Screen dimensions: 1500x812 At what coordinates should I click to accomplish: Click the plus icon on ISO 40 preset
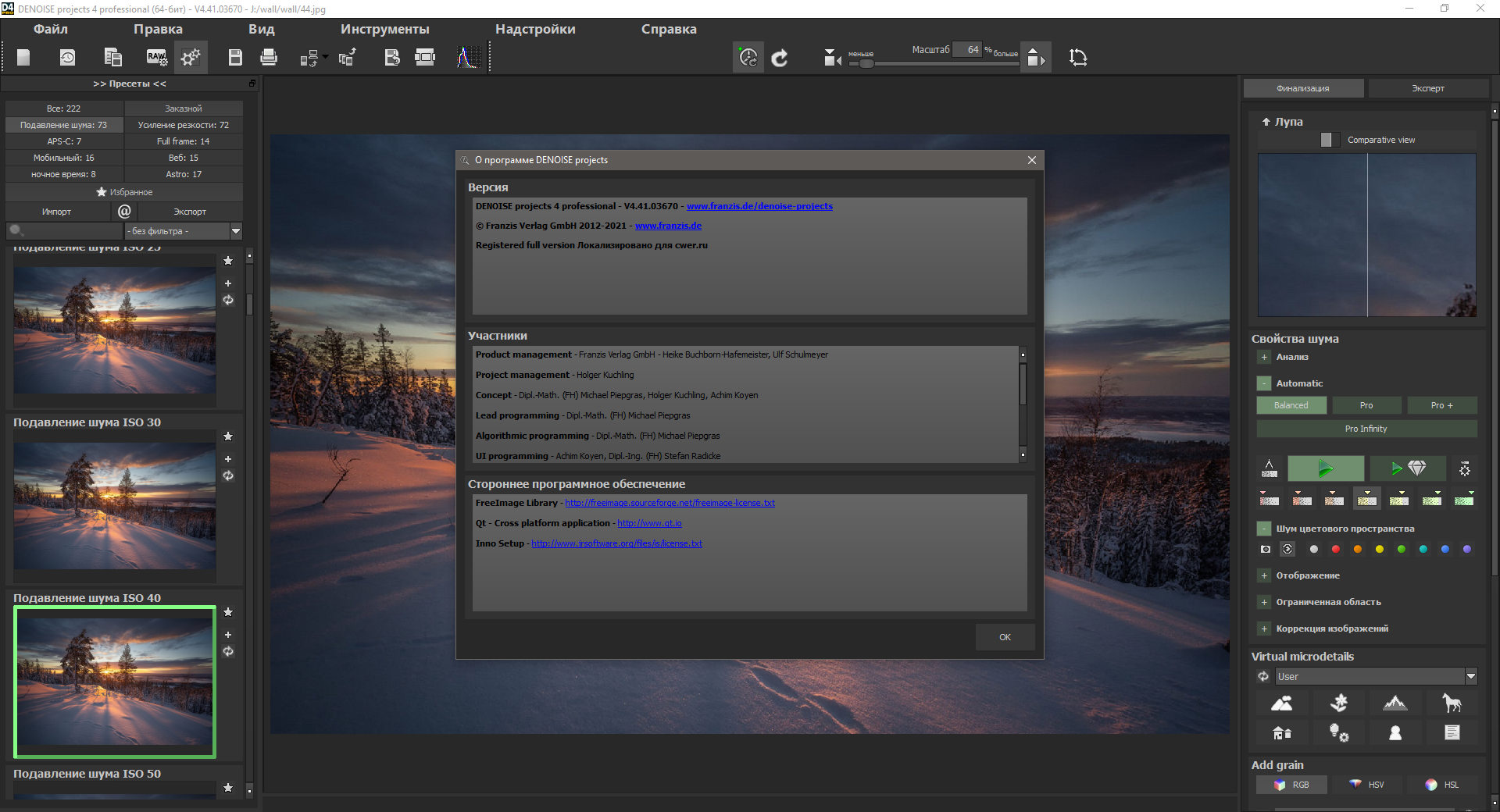pos(228,635)
